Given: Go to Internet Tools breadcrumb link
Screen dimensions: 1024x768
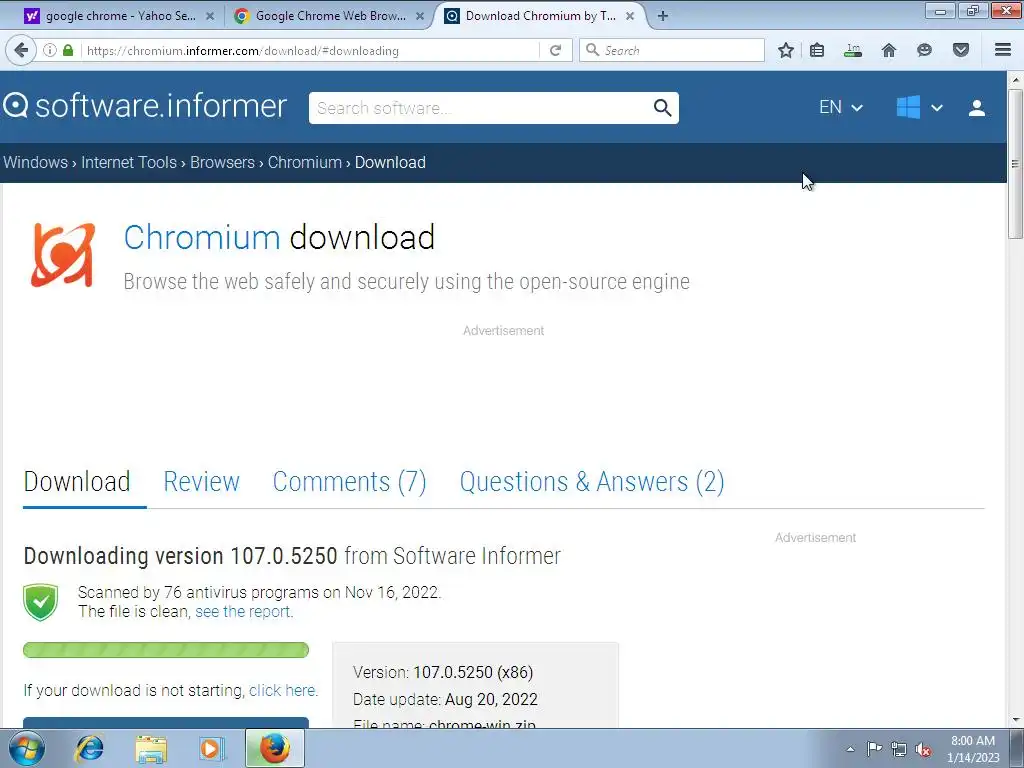Looking at the screenshot, I should (129, 163).
